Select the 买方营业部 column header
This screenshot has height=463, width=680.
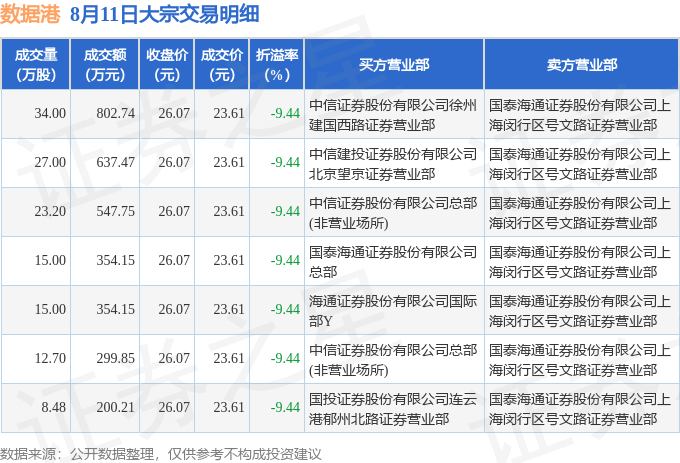(x=394, y=64)
